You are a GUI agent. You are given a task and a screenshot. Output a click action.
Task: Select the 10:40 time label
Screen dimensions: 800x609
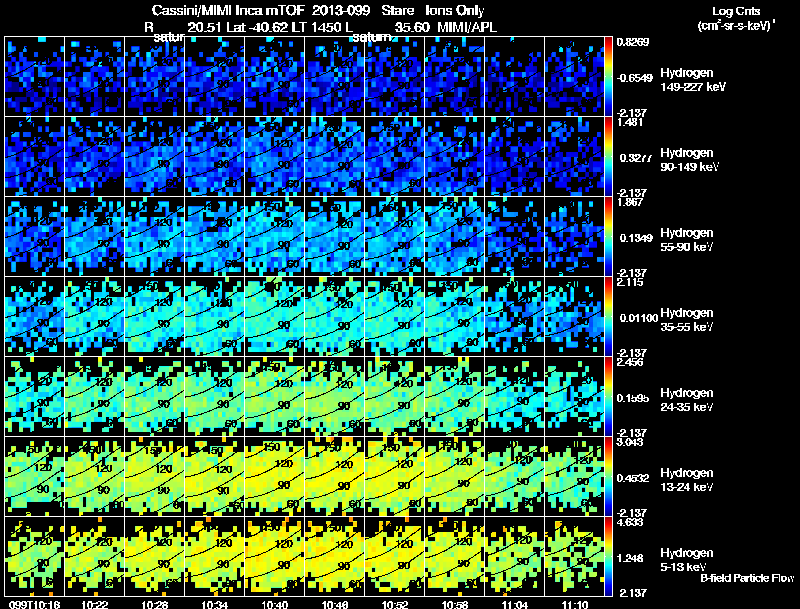(x=275, y=604)
